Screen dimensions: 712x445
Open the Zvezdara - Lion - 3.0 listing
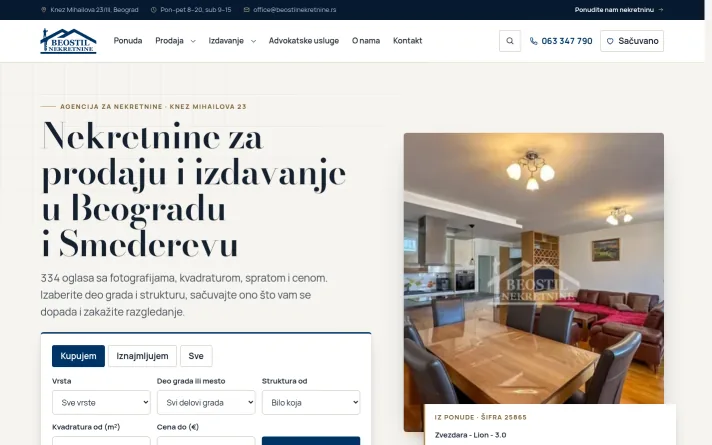point(470,435)
